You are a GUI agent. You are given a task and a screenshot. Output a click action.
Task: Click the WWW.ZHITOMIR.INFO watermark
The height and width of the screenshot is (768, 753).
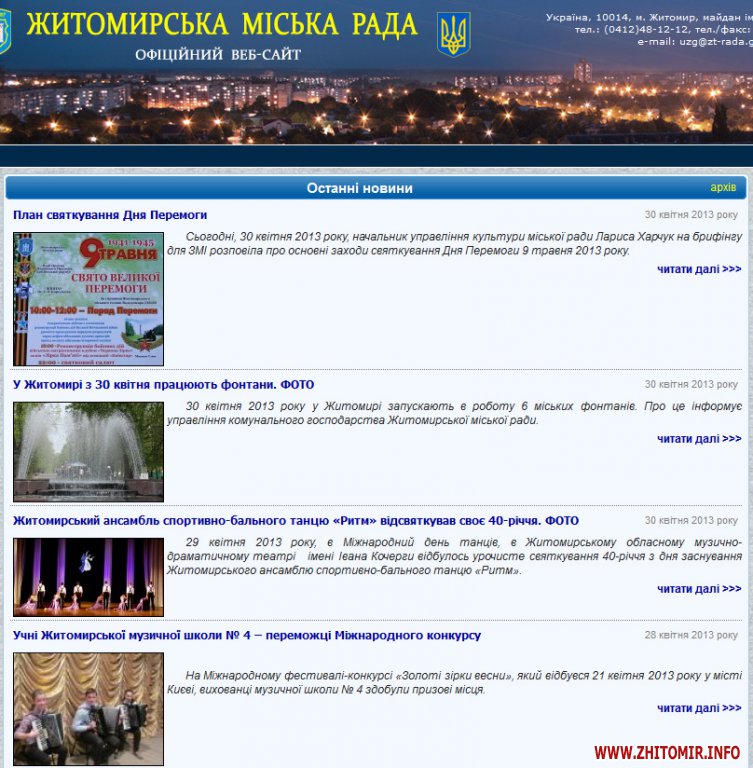click(x=667, y=752)
